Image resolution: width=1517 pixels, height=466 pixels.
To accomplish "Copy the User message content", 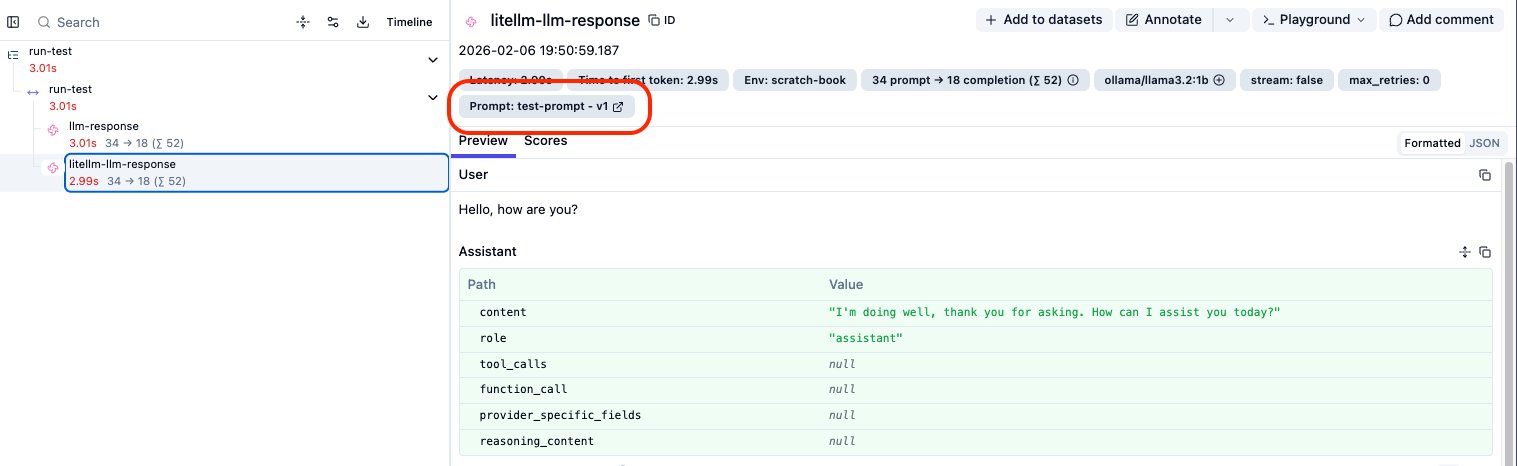I will coord(1484,175).
